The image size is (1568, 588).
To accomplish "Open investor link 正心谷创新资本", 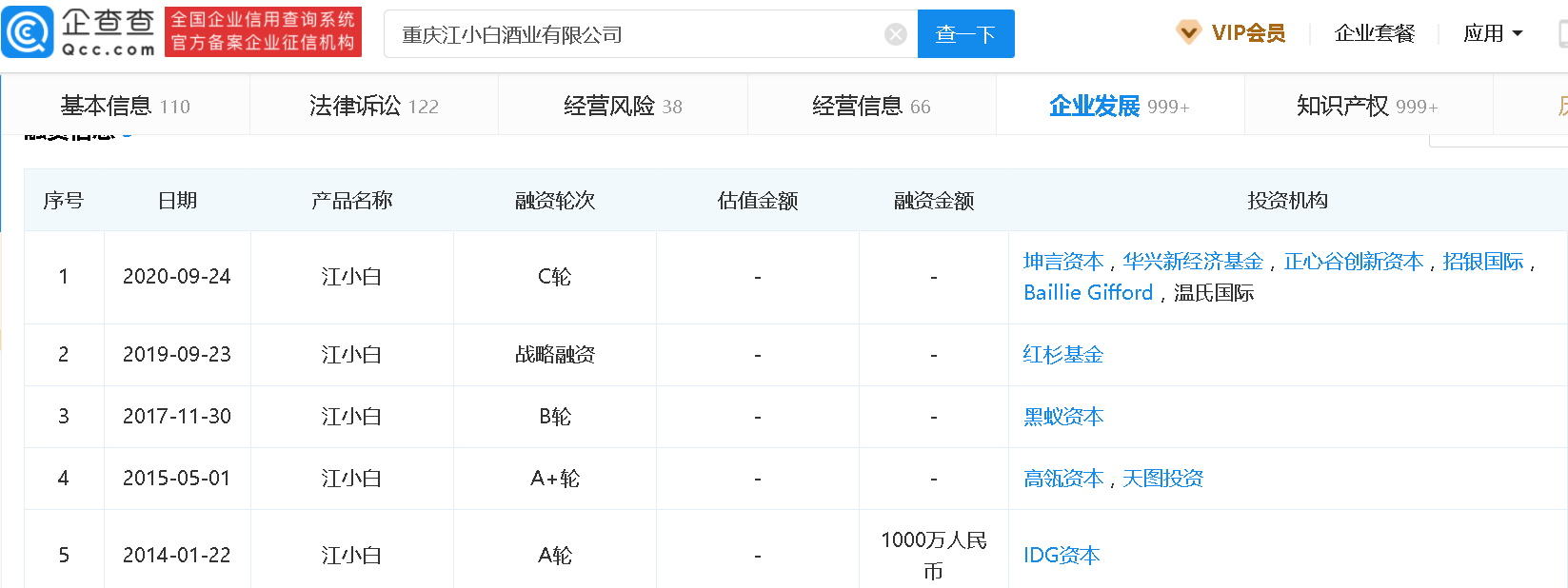I will coord(1354,262).
